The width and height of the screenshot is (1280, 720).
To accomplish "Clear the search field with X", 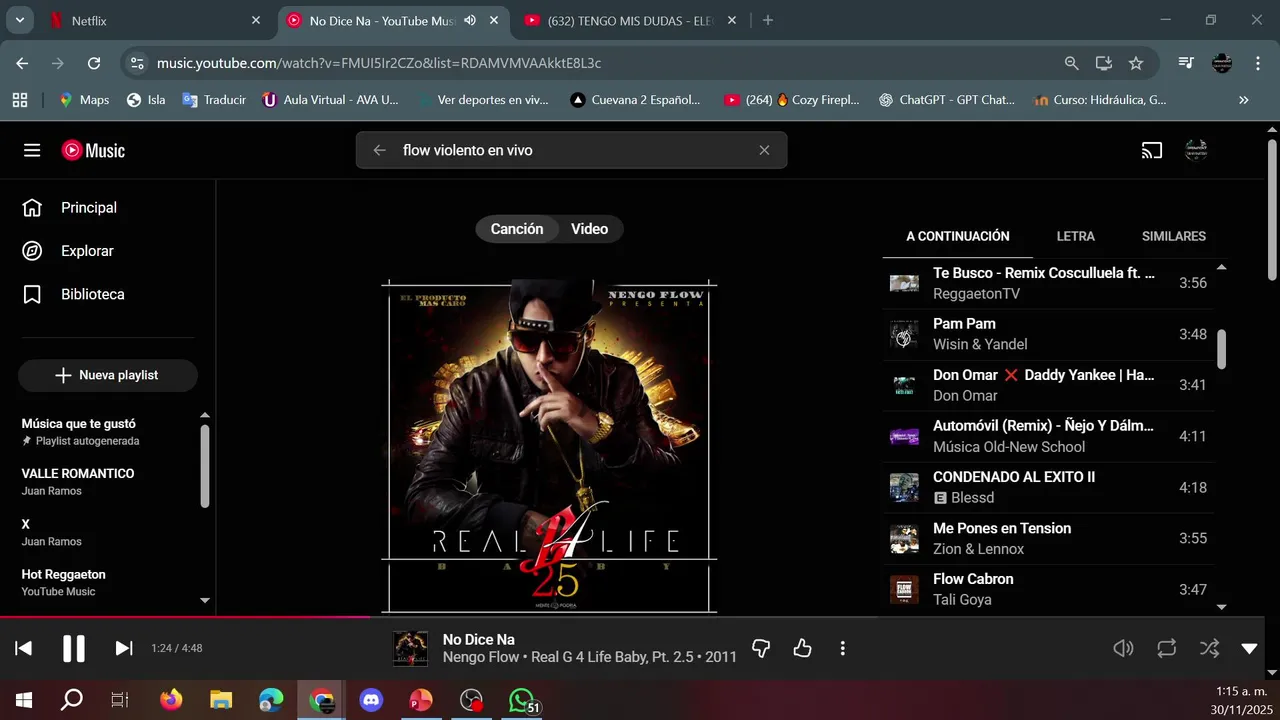I will click(764, 150).
